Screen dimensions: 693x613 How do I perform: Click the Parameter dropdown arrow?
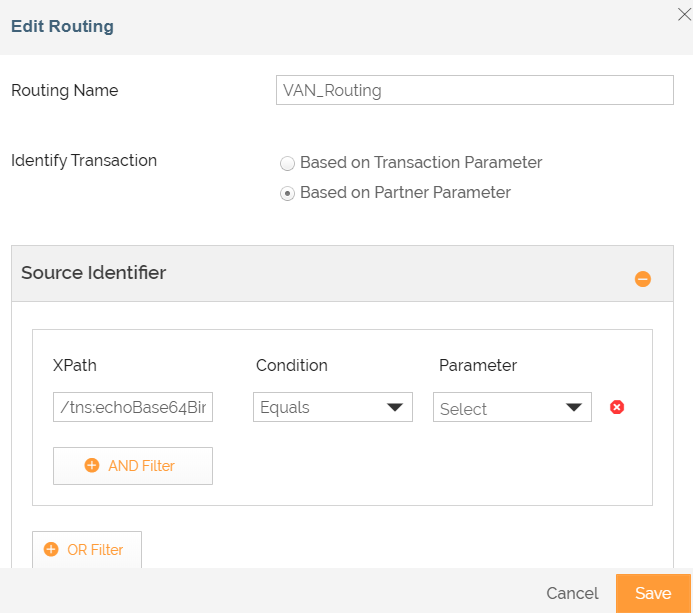coord(574,407)
